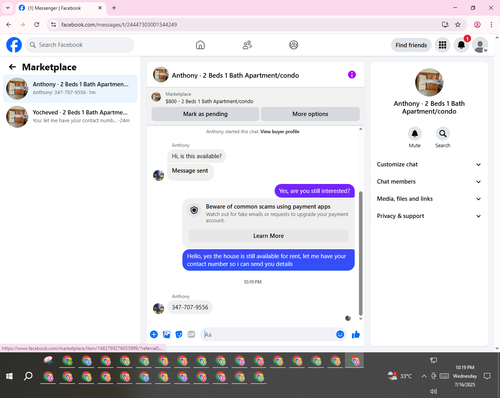
Task: Click Mark as pending button
Action: pyautogui.click(x=205, y=114)
